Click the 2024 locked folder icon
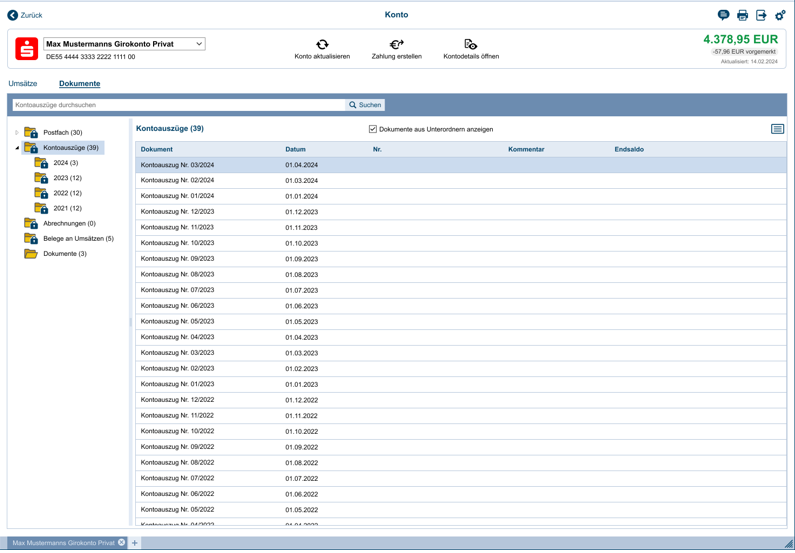This screenshot has width=795, height=553. pos(41,163)
